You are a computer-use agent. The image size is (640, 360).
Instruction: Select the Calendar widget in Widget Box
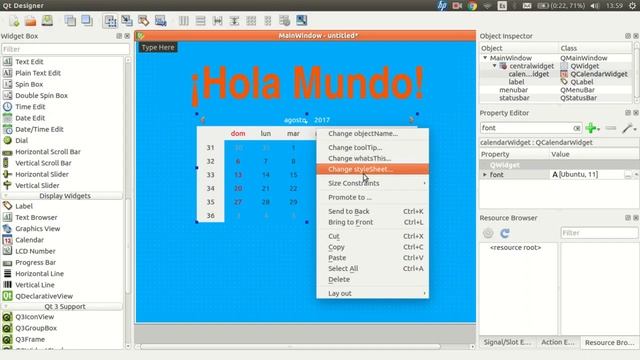29,240
